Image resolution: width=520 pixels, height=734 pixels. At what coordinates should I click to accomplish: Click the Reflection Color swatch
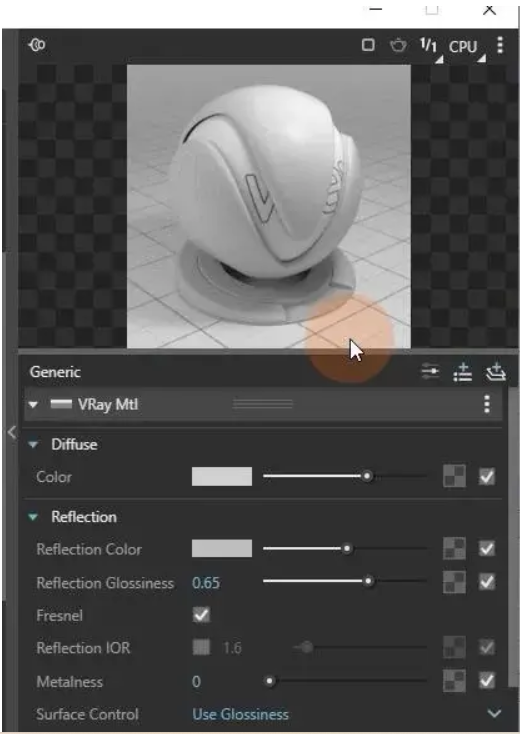222,548
